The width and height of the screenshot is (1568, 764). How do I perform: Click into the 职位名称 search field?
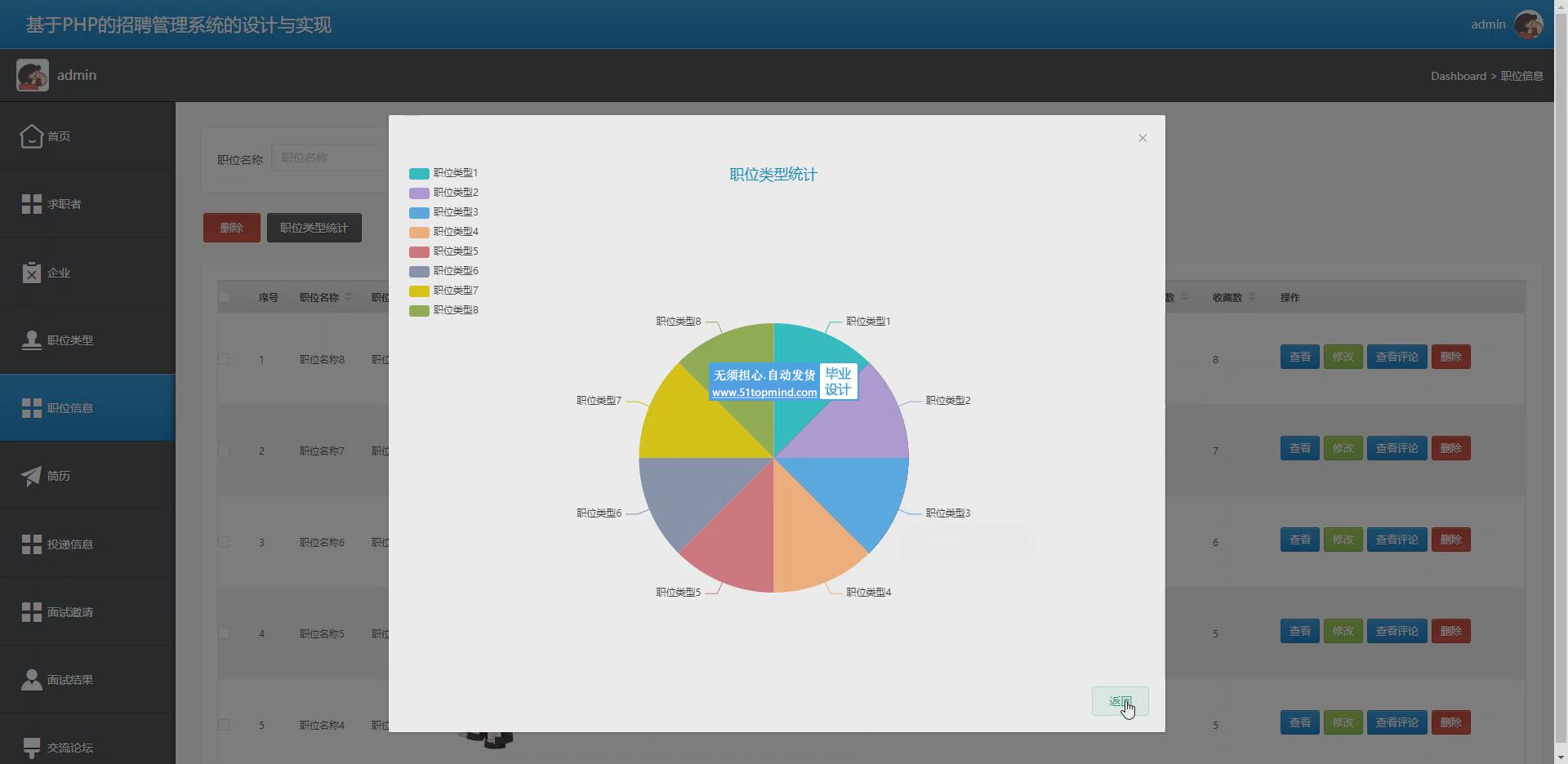point(330,158)
